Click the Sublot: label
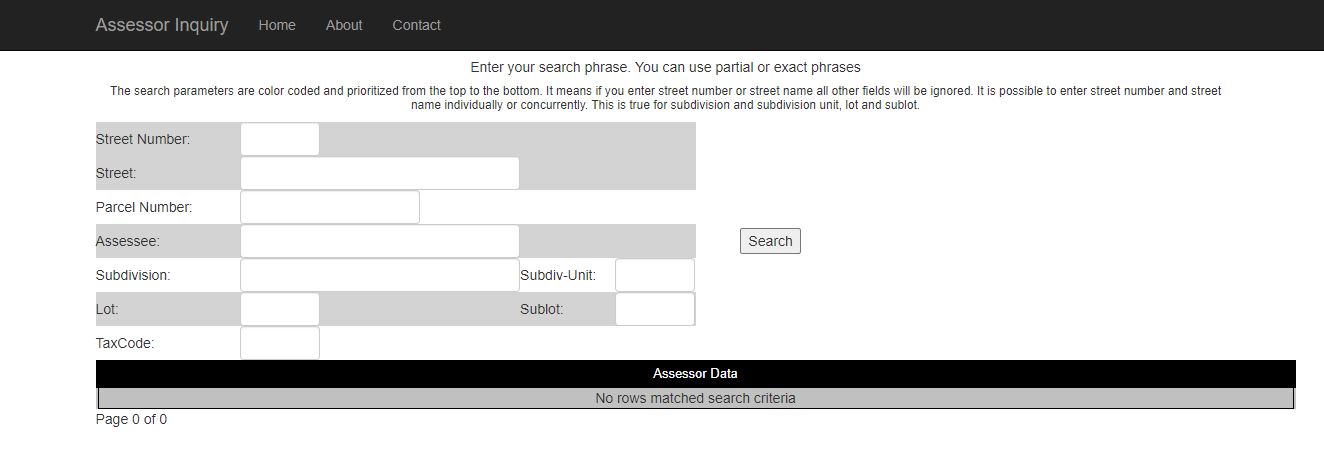 tap(542, 309)
